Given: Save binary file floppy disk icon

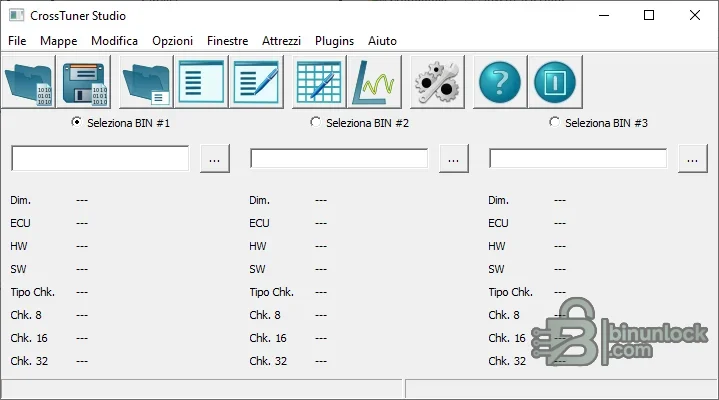Looking at the screenshot, I should (84, 82).
